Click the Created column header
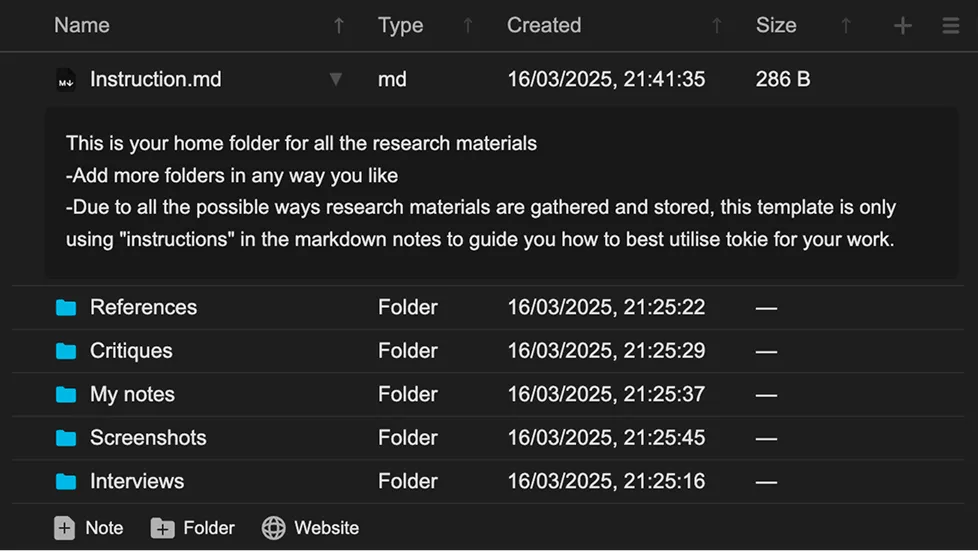The height and width of the screenshot is (551, 978). click(543, 26)
